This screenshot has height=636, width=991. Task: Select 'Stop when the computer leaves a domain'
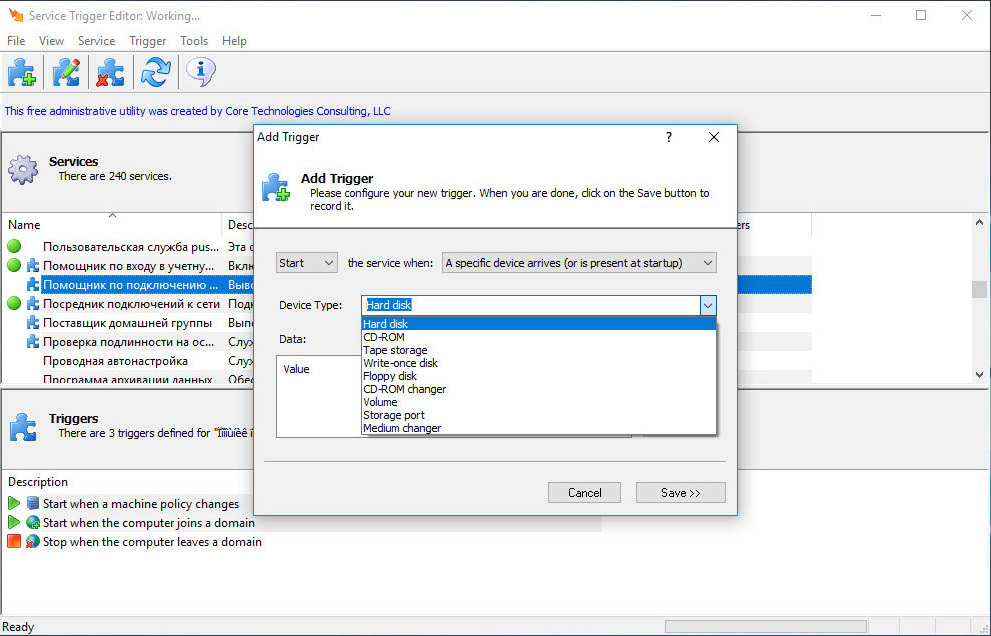point(152,542)
